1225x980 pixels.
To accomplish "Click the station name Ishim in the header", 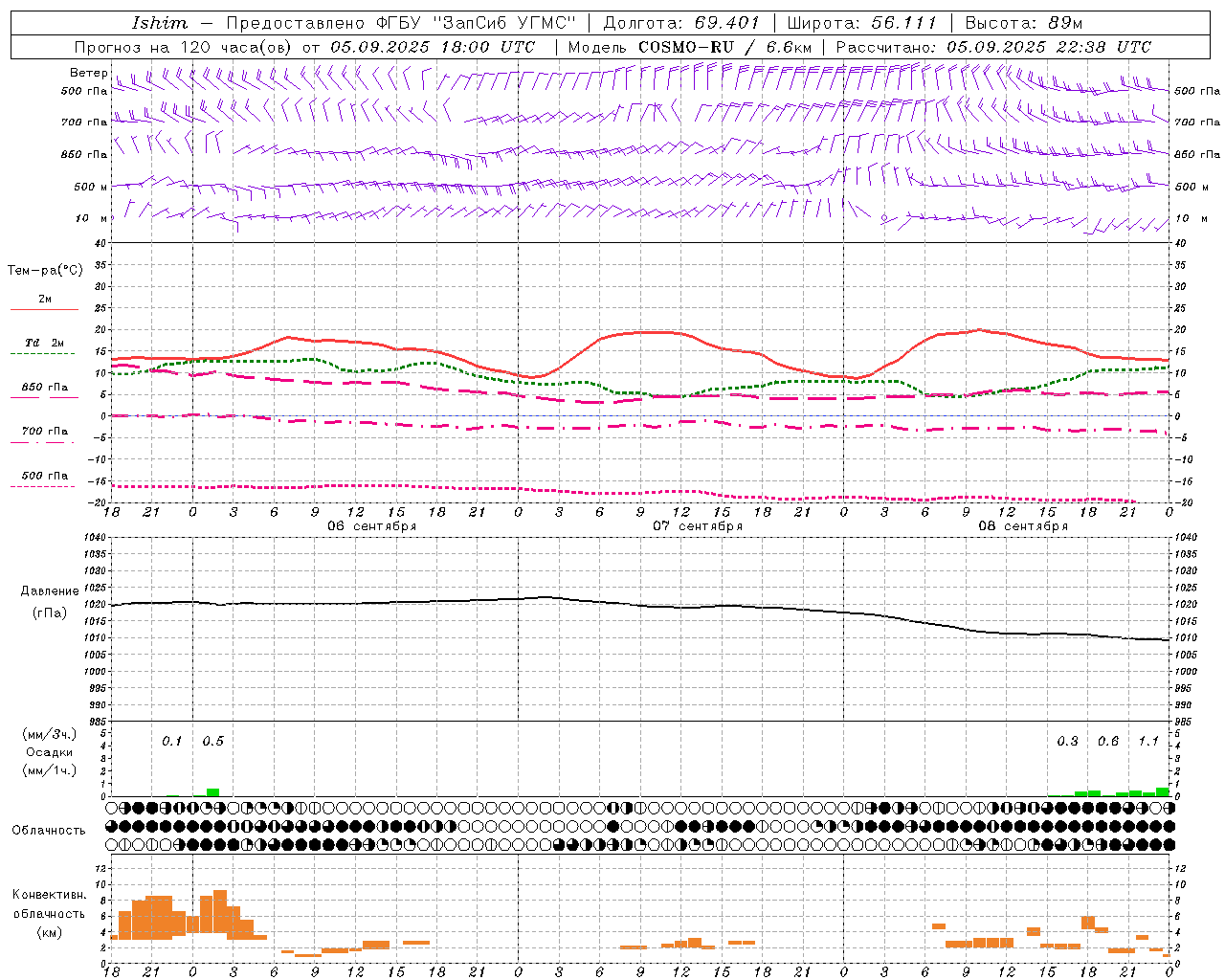I will 160,23.
